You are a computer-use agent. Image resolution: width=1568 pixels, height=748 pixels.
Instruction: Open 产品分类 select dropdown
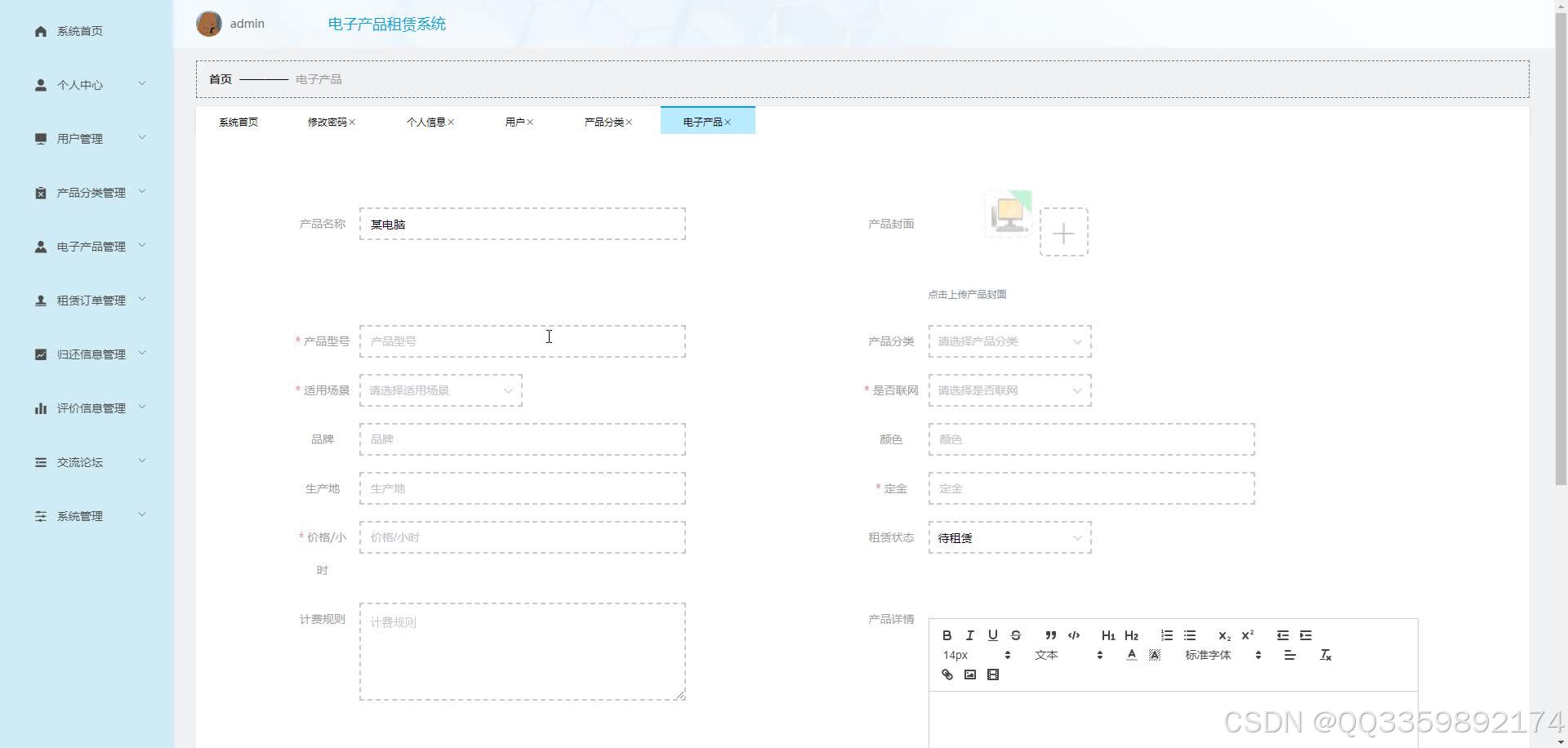1009,341
